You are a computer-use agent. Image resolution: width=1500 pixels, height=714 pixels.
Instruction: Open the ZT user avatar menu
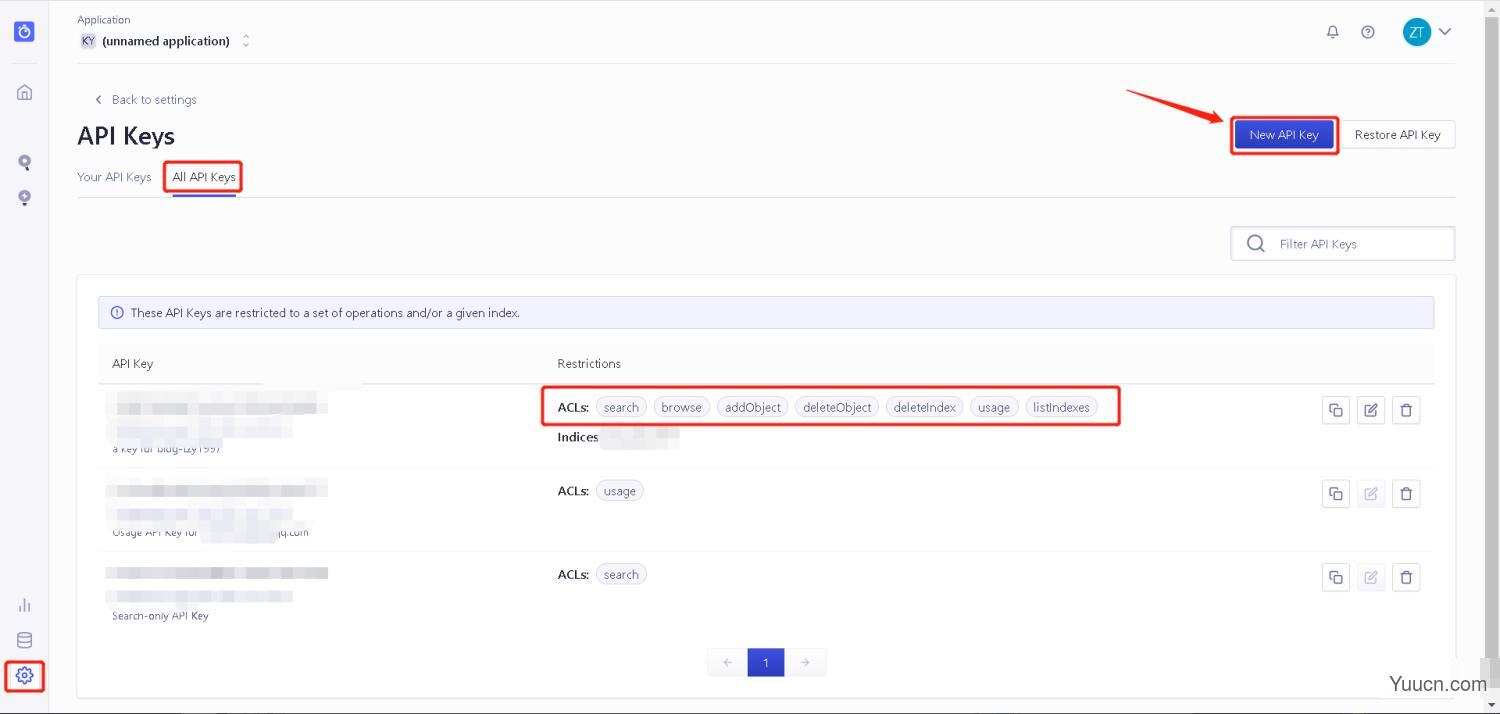point(1416,32)
